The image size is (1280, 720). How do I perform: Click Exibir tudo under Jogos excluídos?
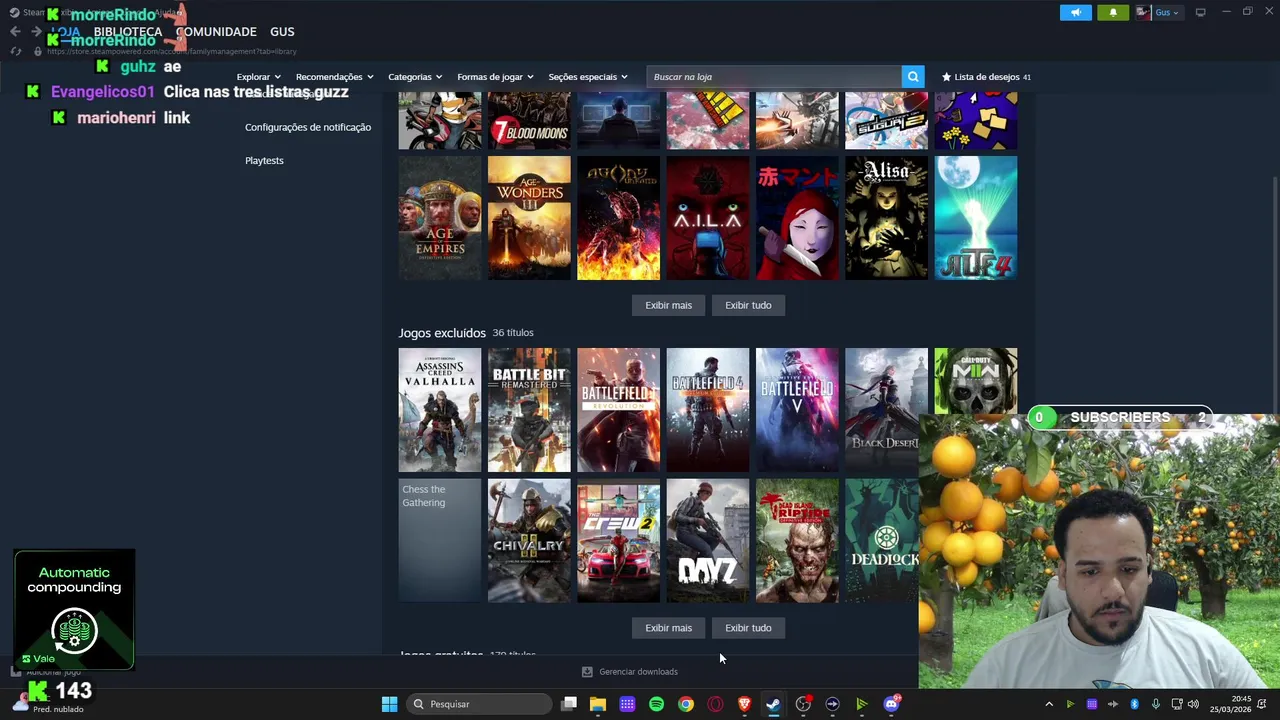click(748, 628)
